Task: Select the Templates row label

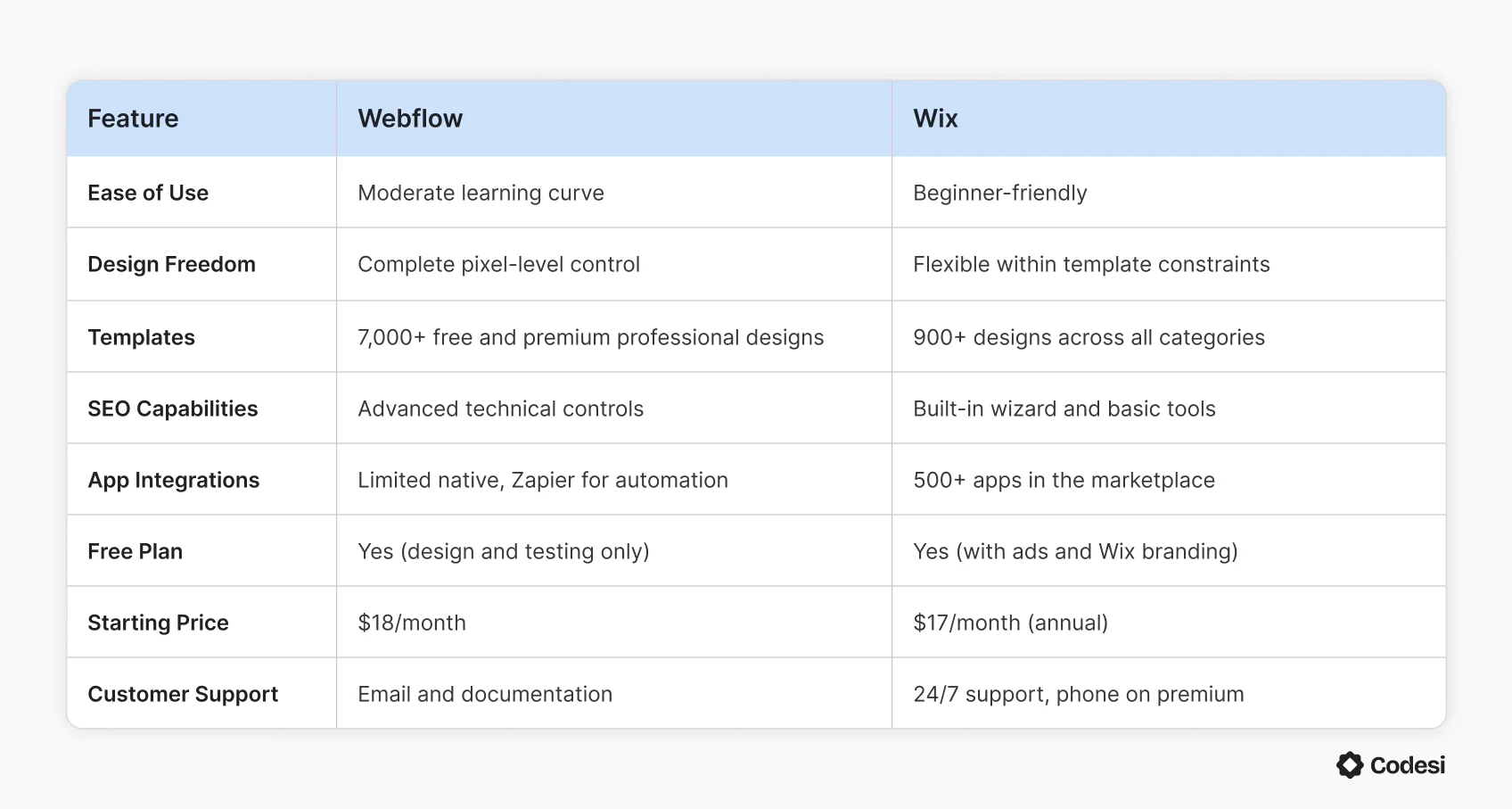Action: [141, 337]
